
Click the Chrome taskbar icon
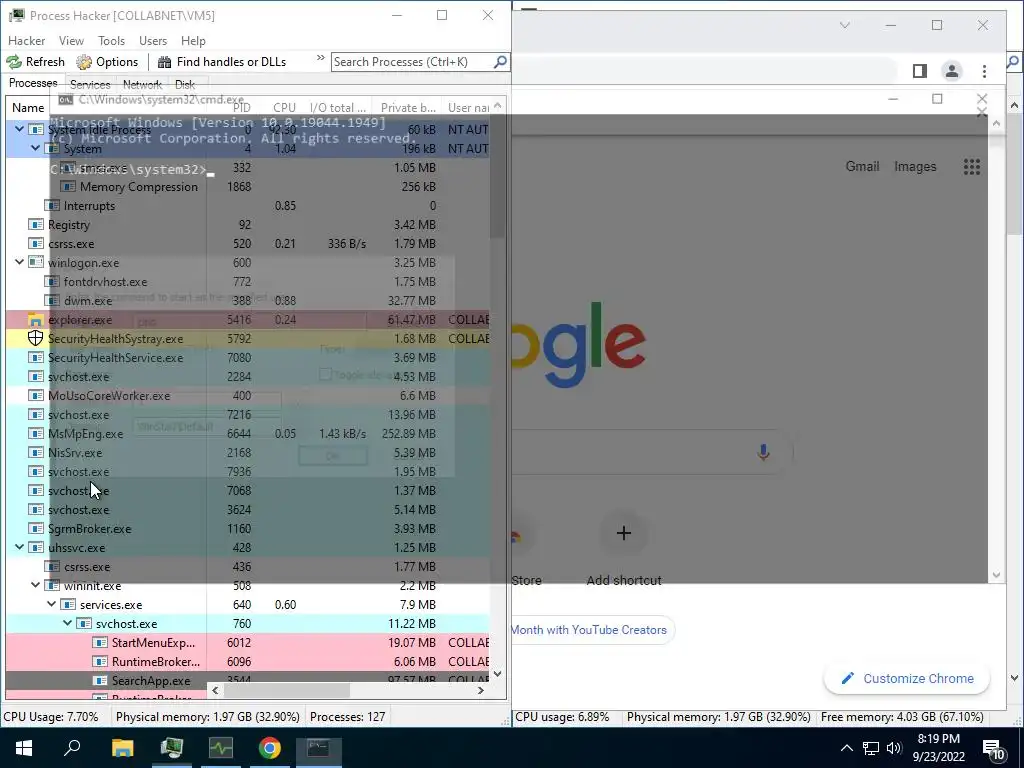(x=269, y=748)
